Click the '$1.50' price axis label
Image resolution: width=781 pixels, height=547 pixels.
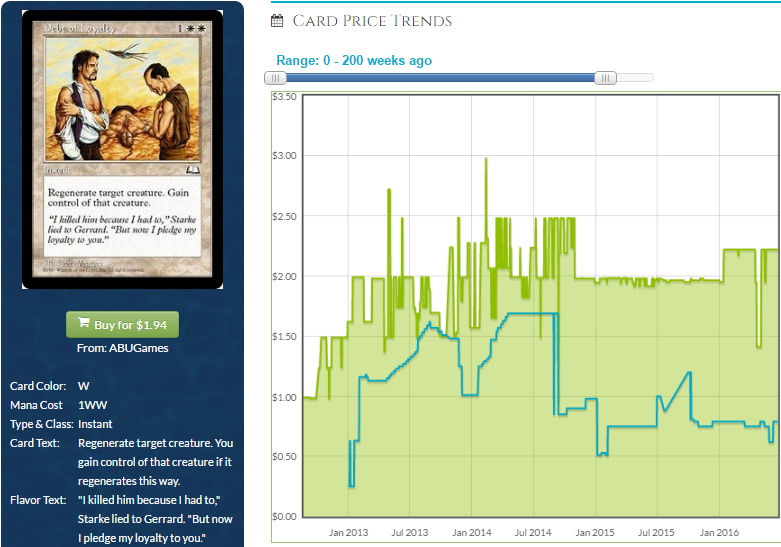(x=284, y=337)
